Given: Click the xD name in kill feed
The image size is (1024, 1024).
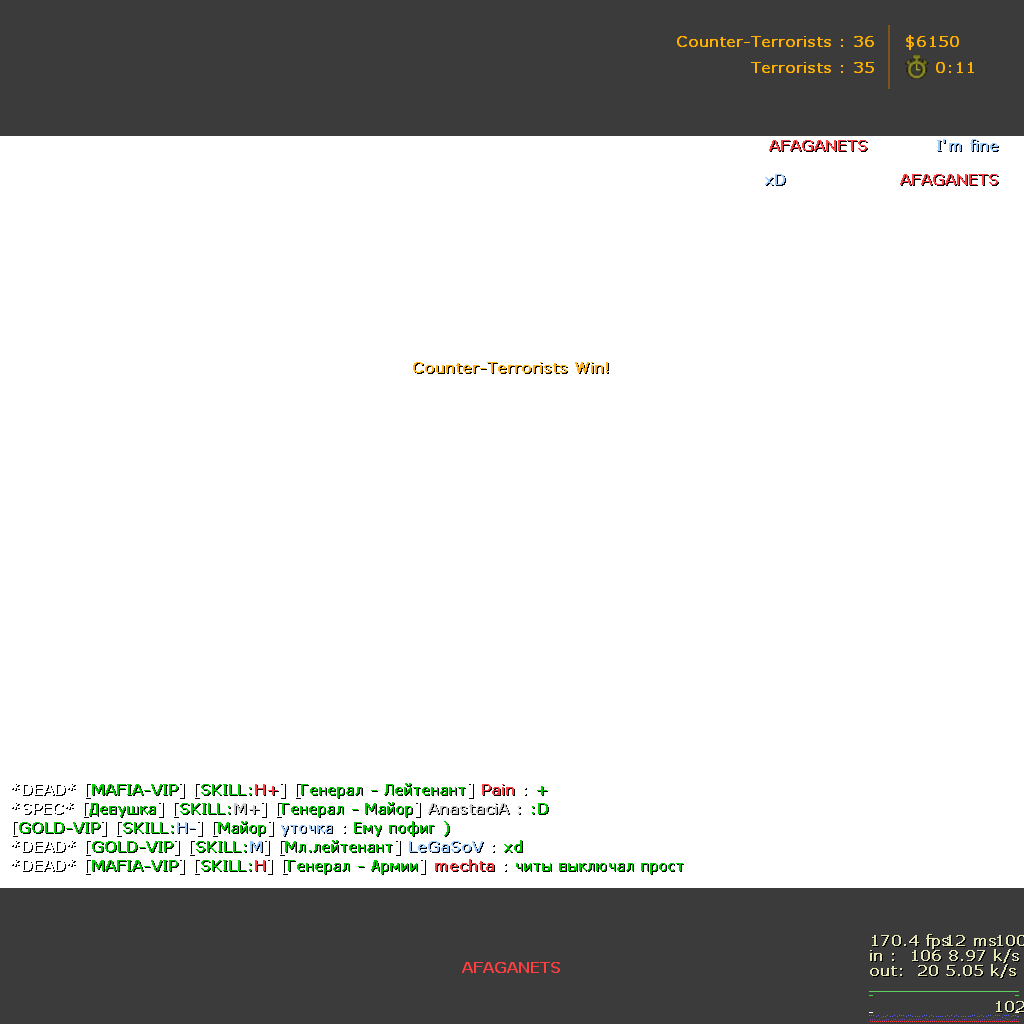Looking at the screenshot, I should (775, 180).
